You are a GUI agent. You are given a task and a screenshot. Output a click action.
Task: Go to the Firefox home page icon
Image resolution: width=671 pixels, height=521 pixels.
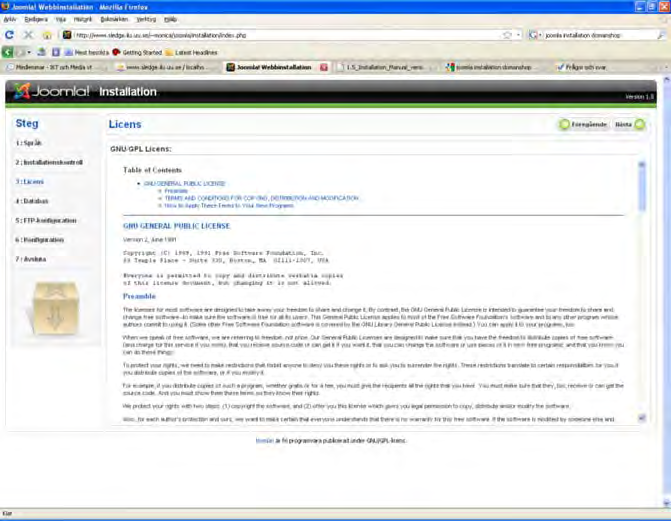coord(47,35)
